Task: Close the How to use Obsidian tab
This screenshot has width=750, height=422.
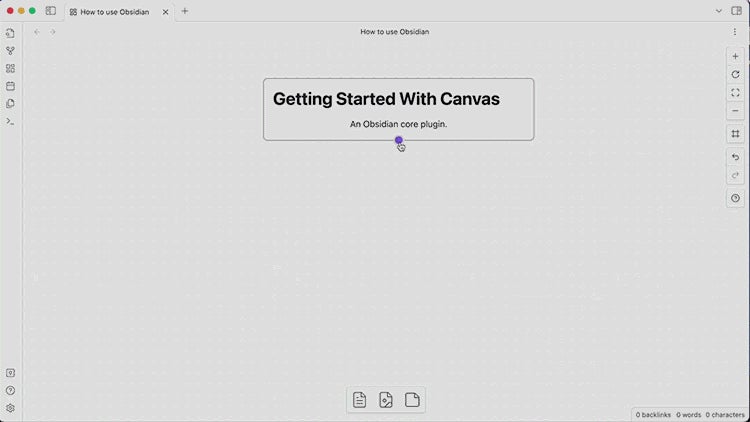Action: [x=165, y=12]
